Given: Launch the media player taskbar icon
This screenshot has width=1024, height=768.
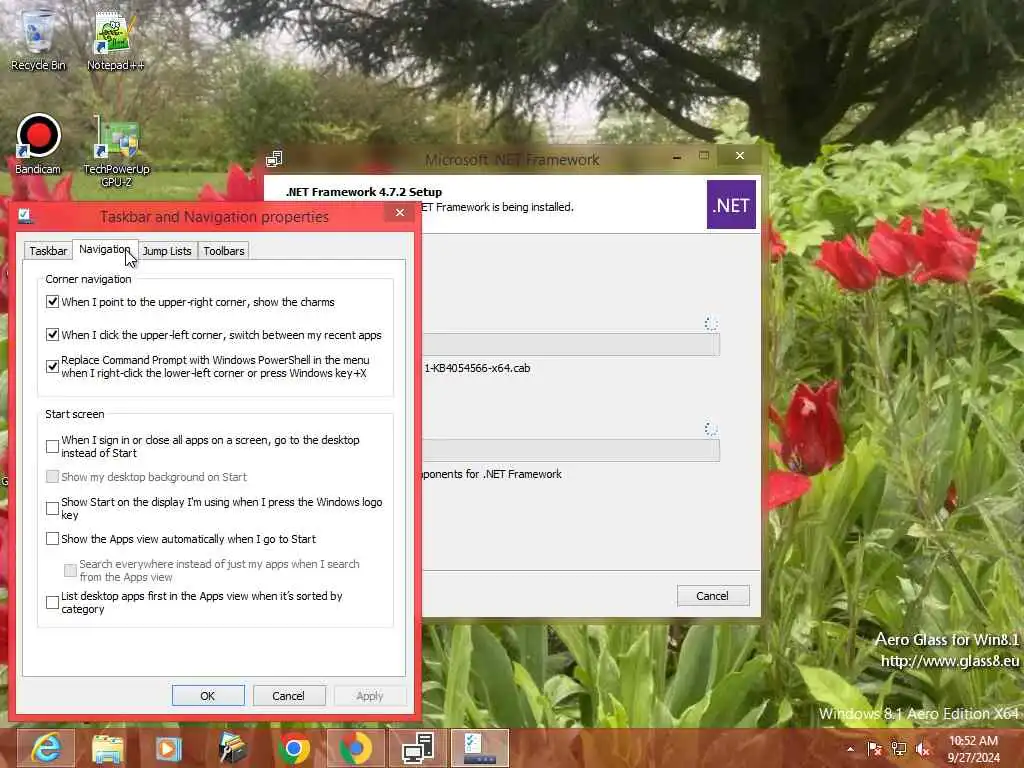Looking at the screenshot, I should click(x=168, y=748).
